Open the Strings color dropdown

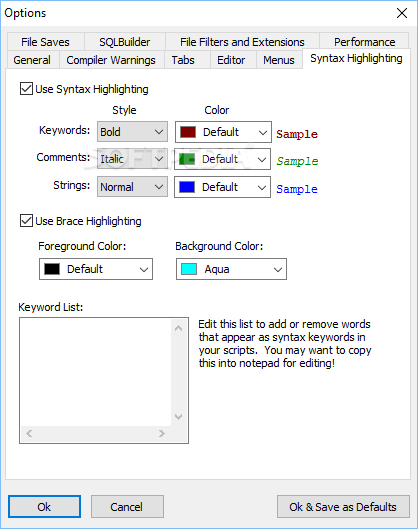[x=223, y=187]
